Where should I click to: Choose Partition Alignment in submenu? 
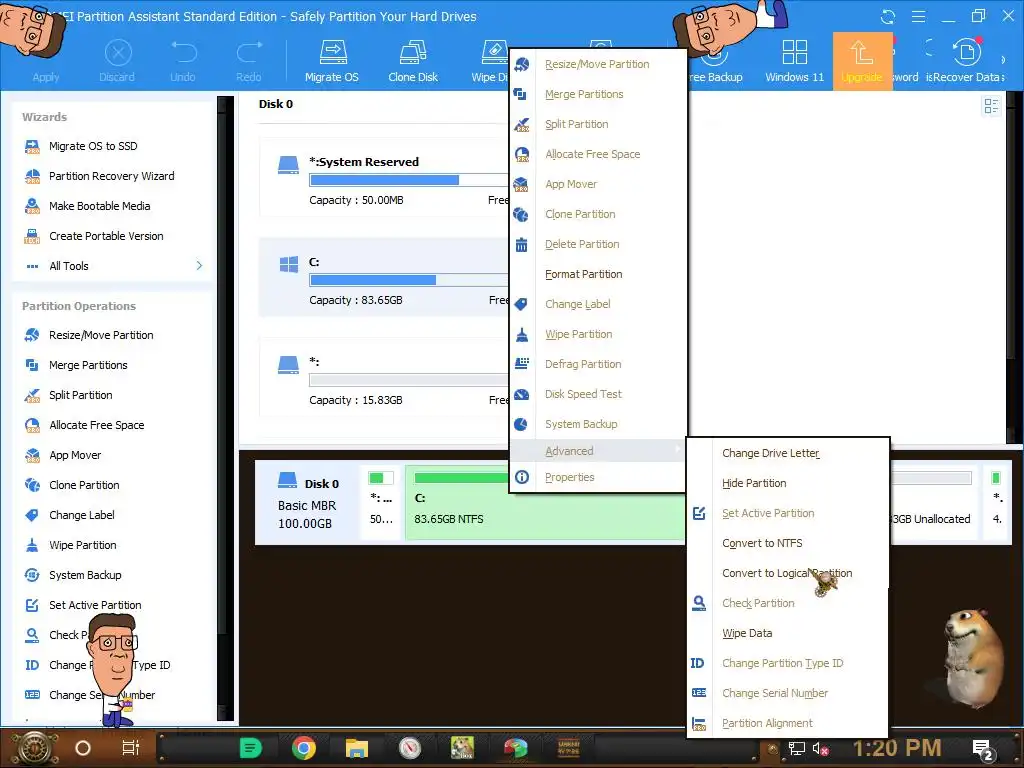pyautogui.click(x=788, y=723)
